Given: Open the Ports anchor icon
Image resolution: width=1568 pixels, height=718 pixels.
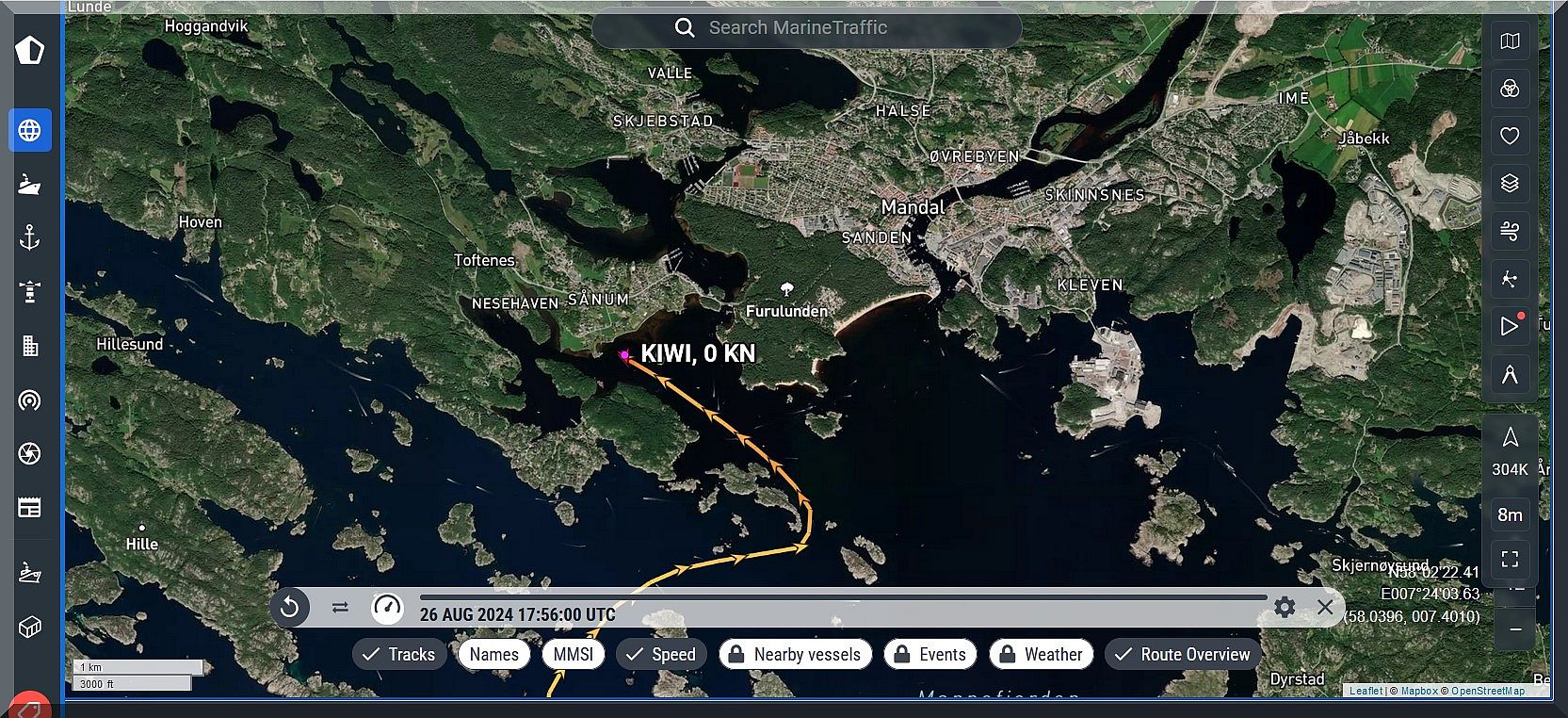Looking at the screenshot, I should [x=30, y=237].
